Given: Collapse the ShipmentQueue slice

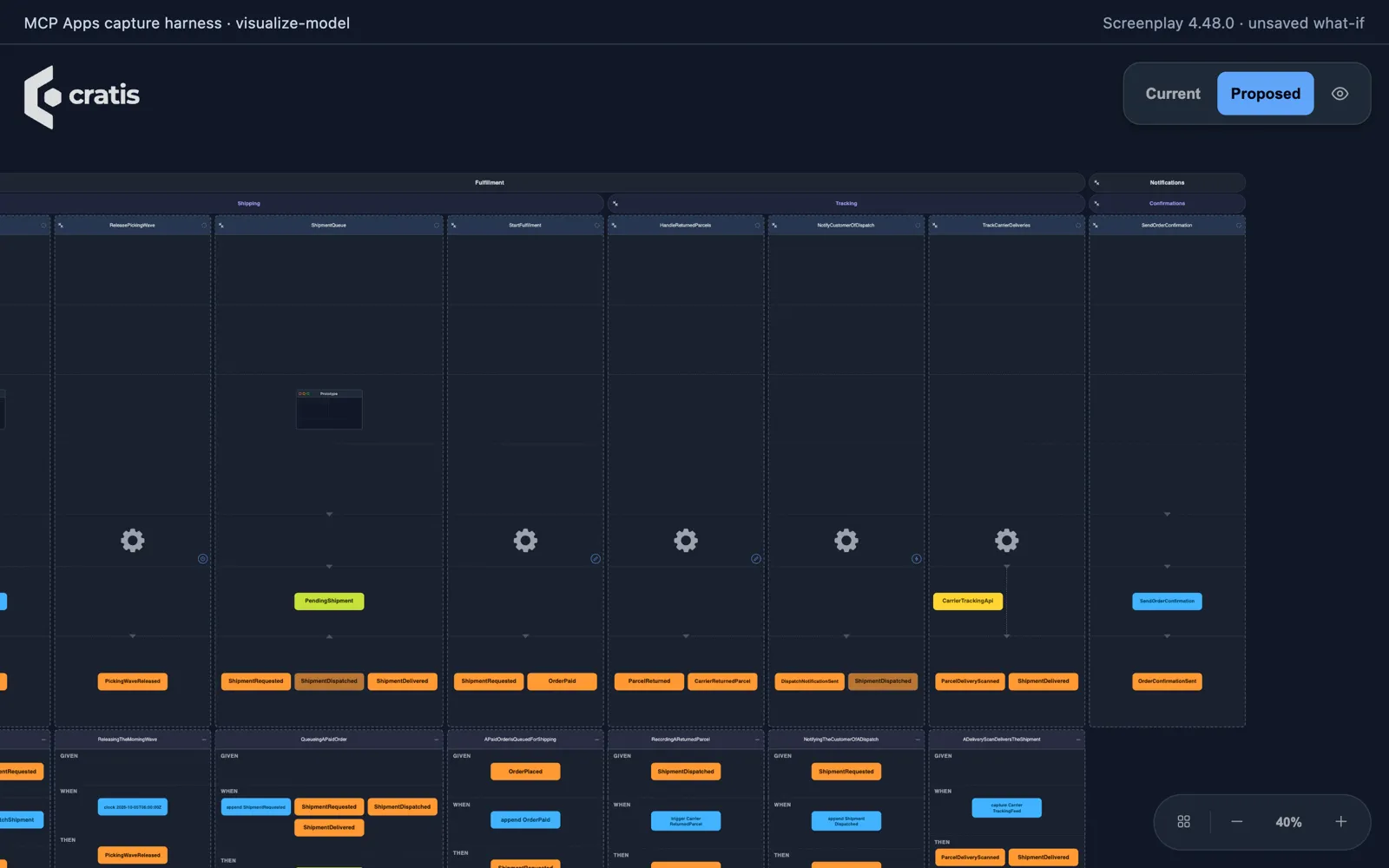Looking at the screenshot, I should (221, 226).
